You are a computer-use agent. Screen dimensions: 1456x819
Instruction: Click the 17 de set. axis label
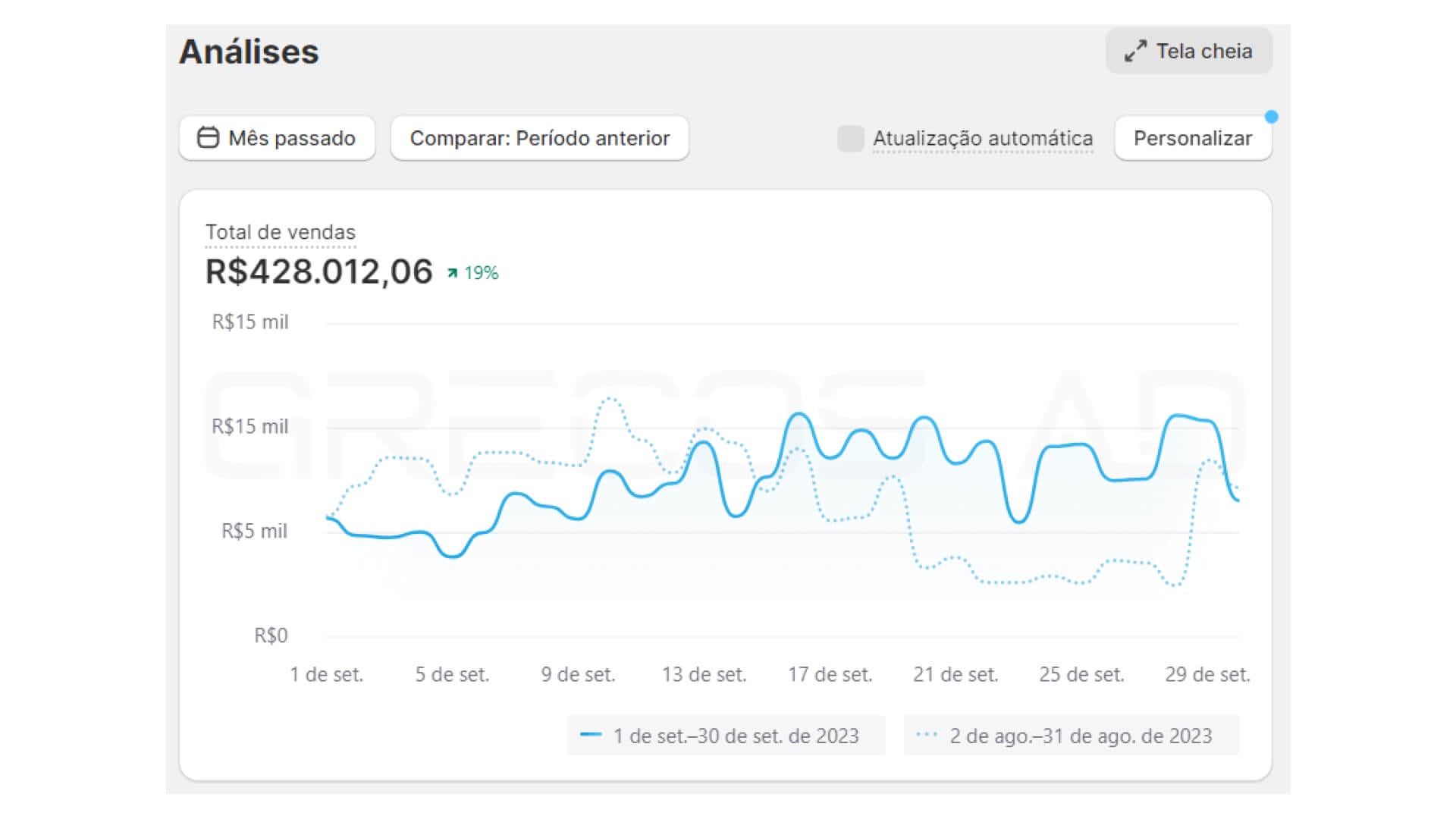pos(830,674)
